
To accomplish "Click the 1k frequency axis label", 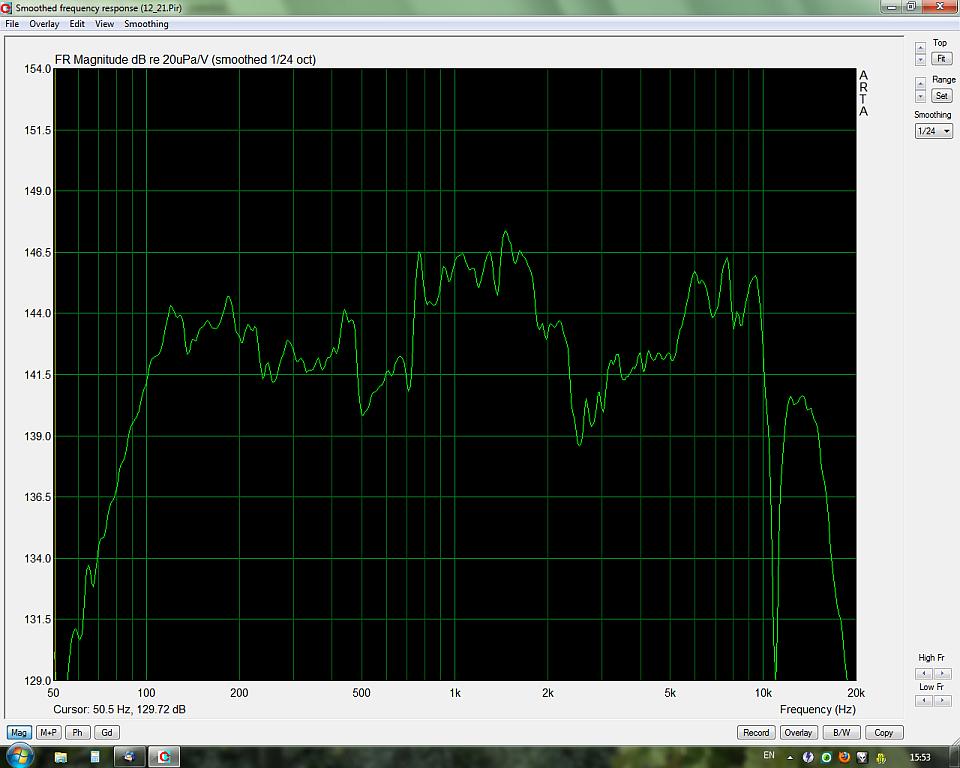I will [x=454, y=693].
